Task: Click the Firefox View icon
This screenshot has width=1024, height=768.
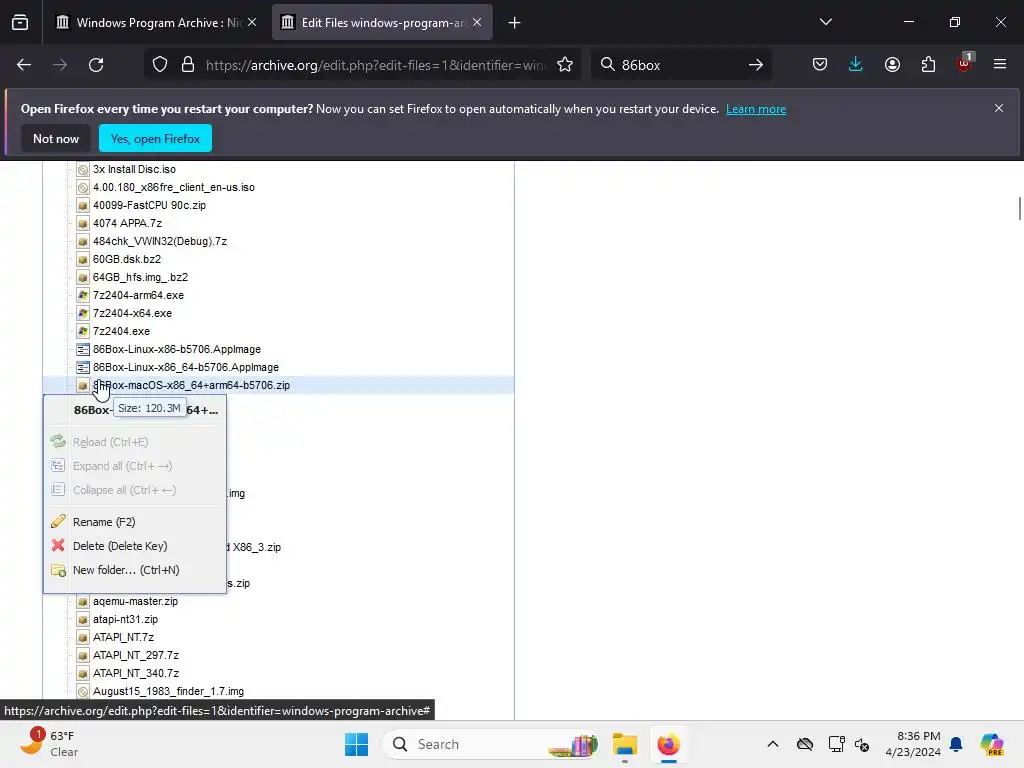Action: pyautogui.click(x=20, y=23)
